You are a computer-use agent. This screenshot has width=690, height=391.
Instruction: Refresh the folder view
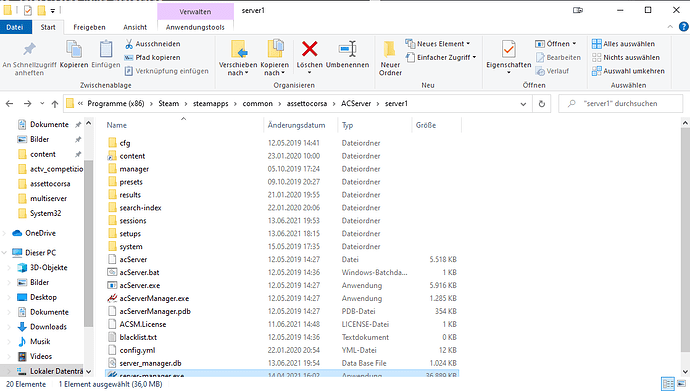[x=542, y=104]
